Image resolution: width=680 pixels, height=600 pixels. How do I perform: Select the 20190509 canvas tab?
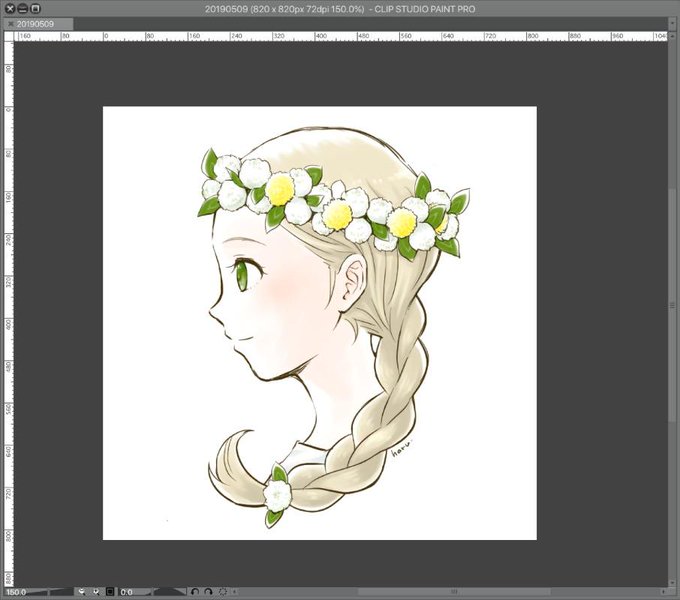pos(35,24)
